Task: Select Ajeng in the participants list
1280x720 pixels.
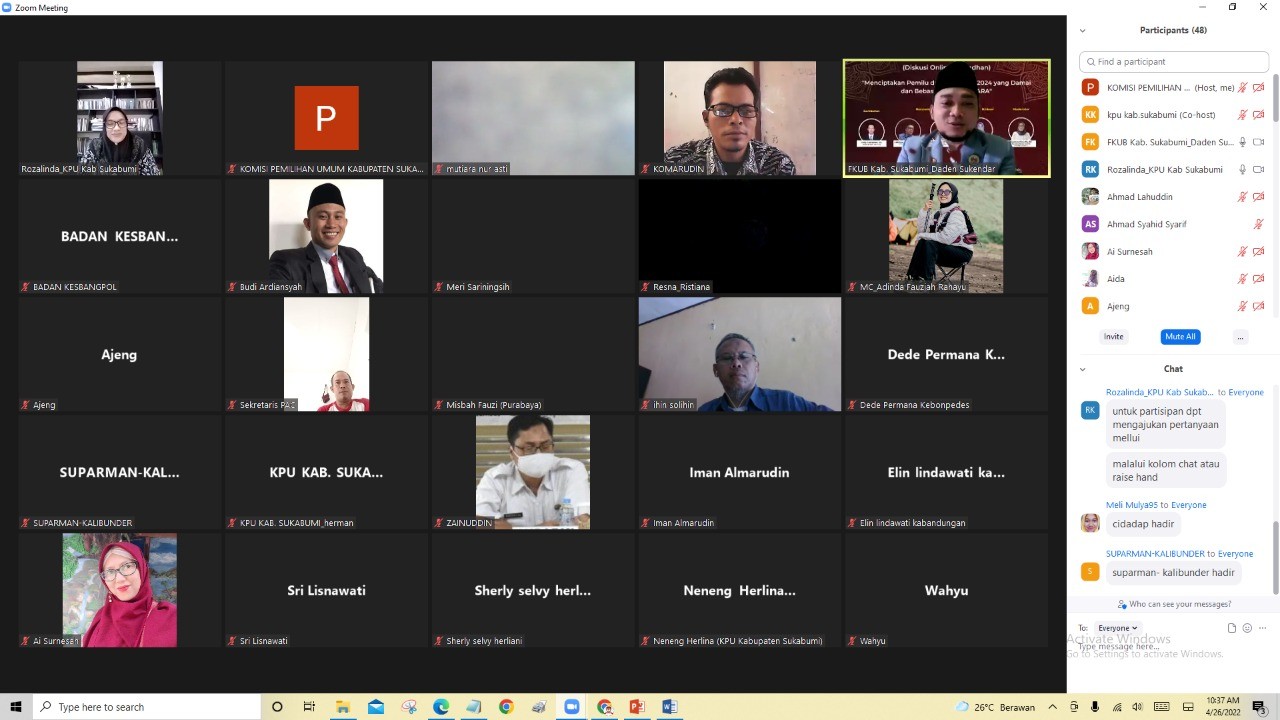Action: coord(1118,306)
